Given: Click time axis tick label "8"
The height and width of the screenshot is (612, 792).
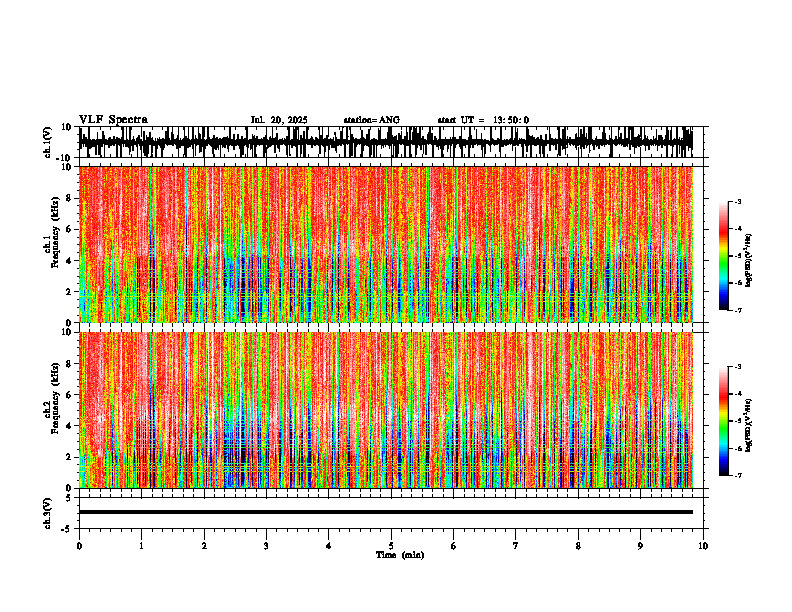Looking at the screenshot, I should tap(578, 546).
